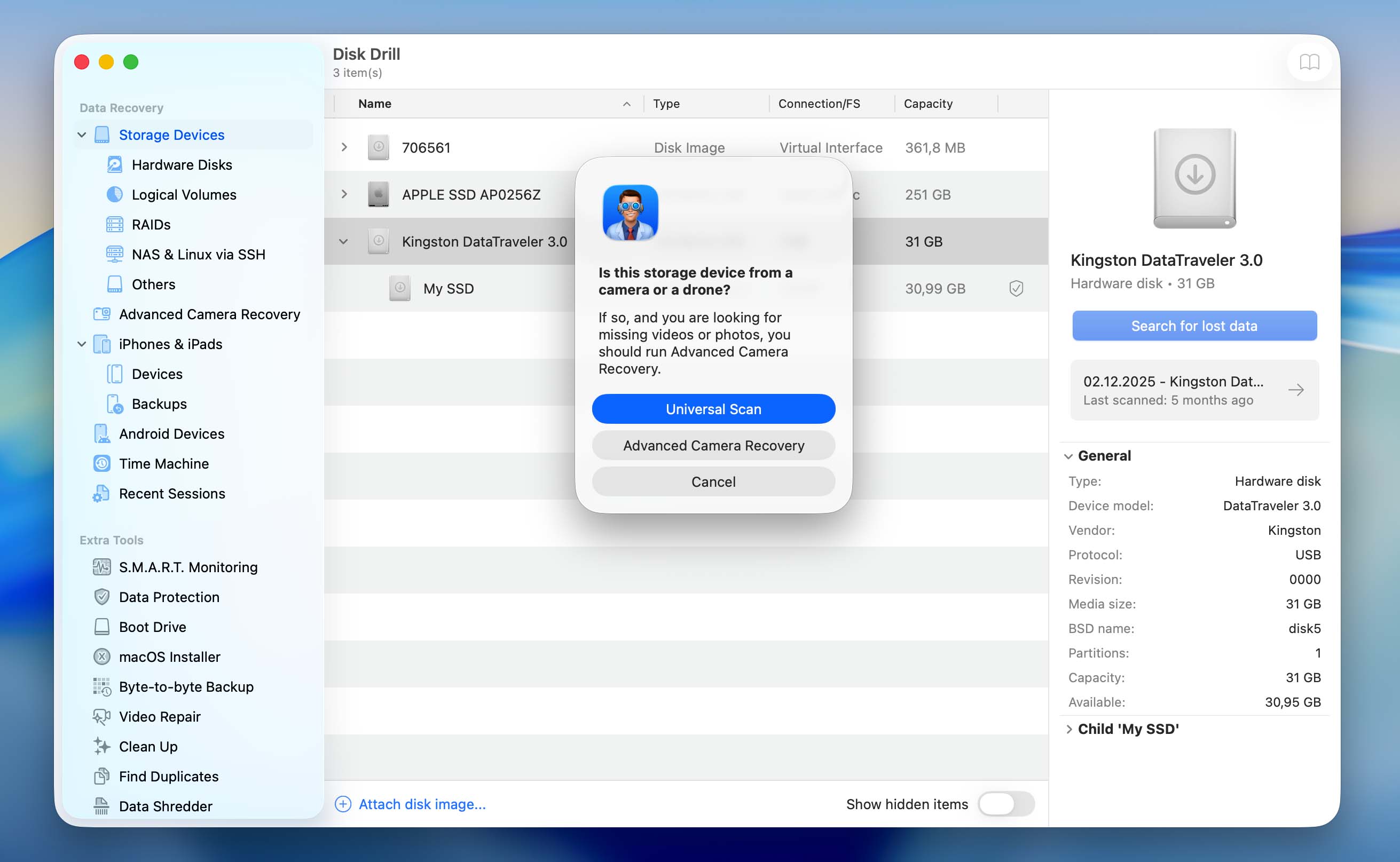
Task: Click the Data Protection shield icon
Action: point(102,597)
